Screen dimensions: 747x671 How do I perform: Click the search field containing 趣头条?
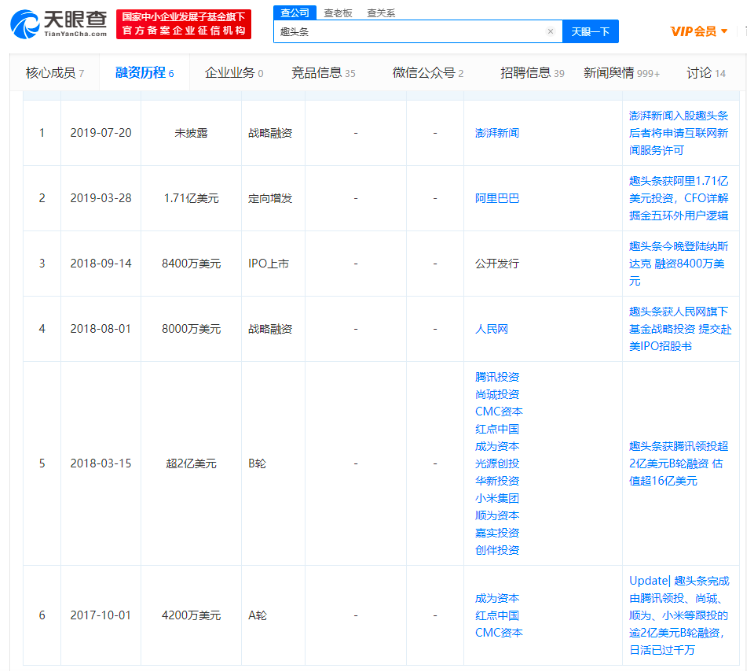point(410,32)
